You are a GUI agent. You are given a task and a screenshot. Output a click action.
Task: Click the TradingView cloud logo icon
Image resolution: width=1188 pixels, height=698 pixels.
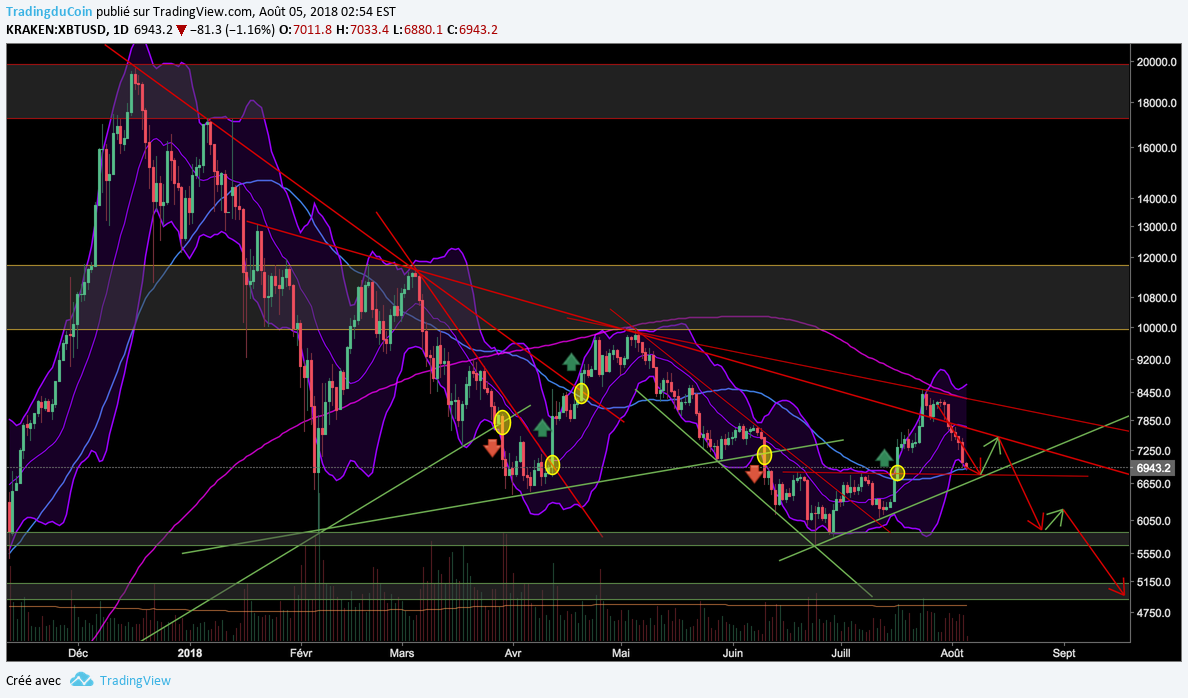(82, 680)
